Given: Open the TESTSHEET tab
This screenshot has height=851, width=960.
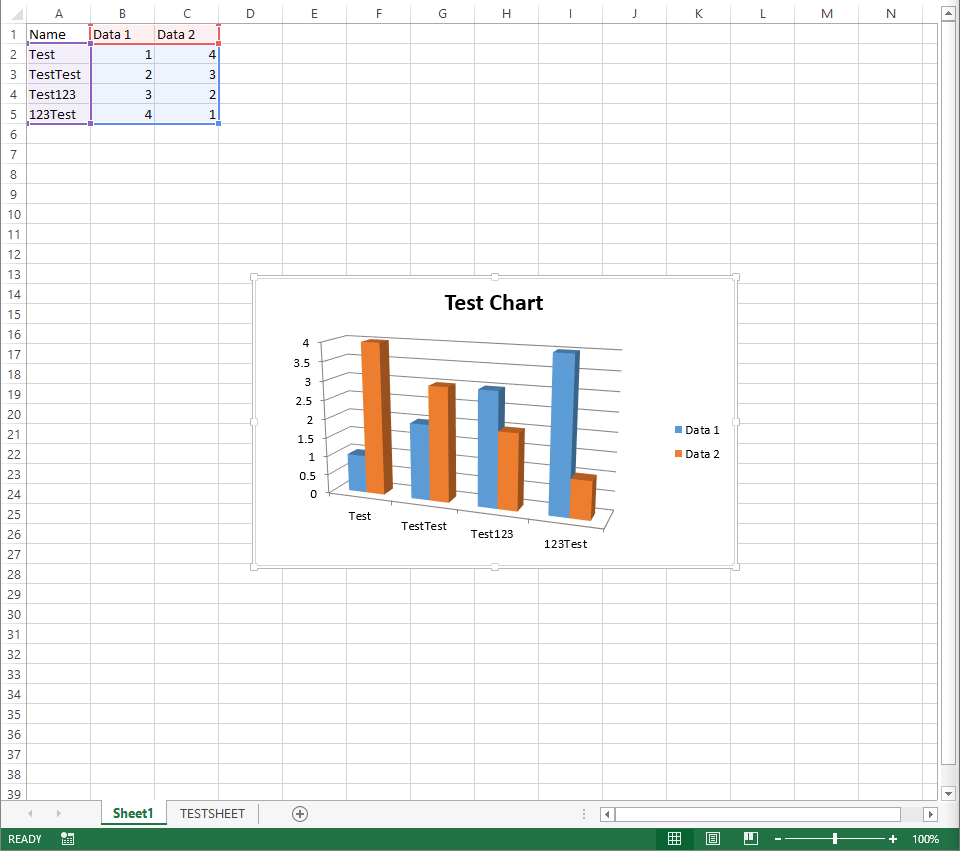Looking at the screenshot, I should [x=212, y=814].
